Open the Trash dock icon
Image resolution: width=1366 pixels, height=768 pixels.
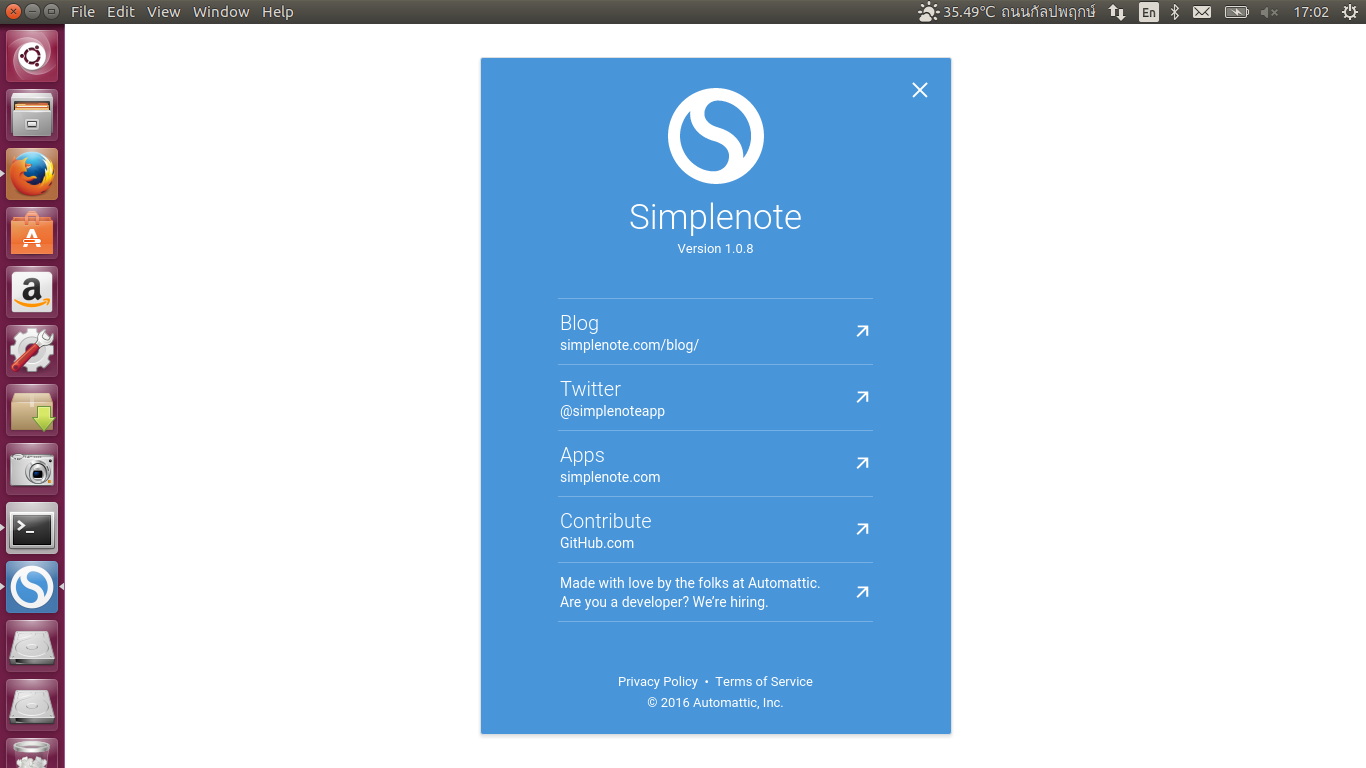[32, 753]
